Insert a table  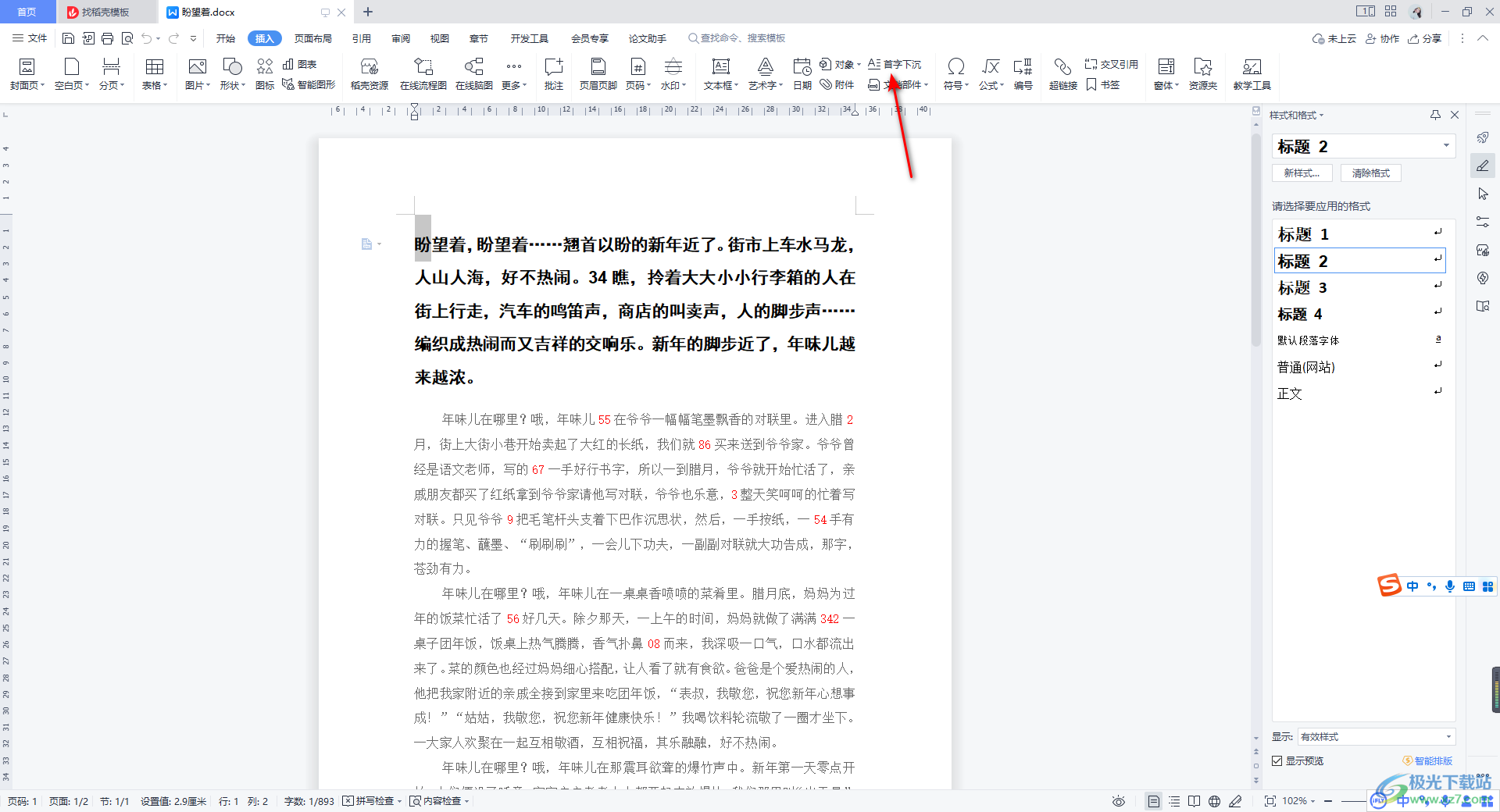pos(154,74)
